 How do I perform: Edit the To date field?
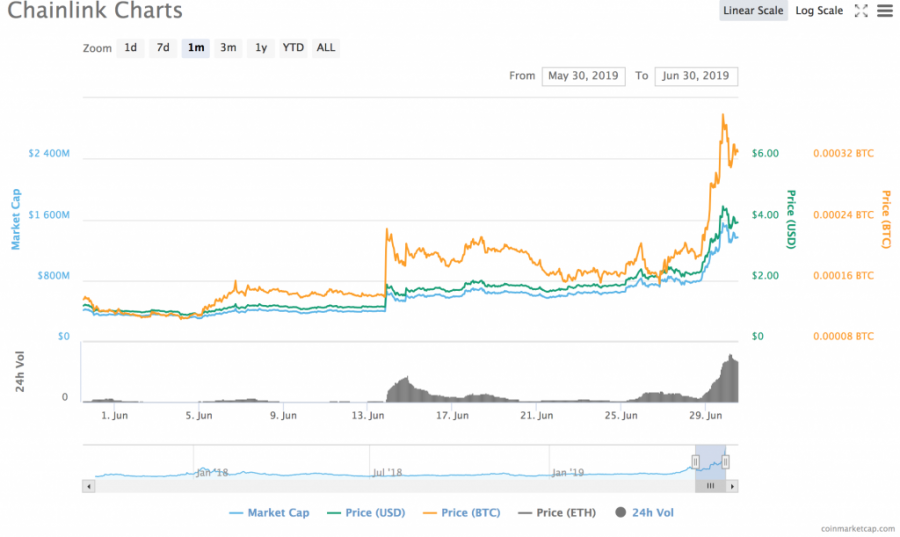(696, 76)
